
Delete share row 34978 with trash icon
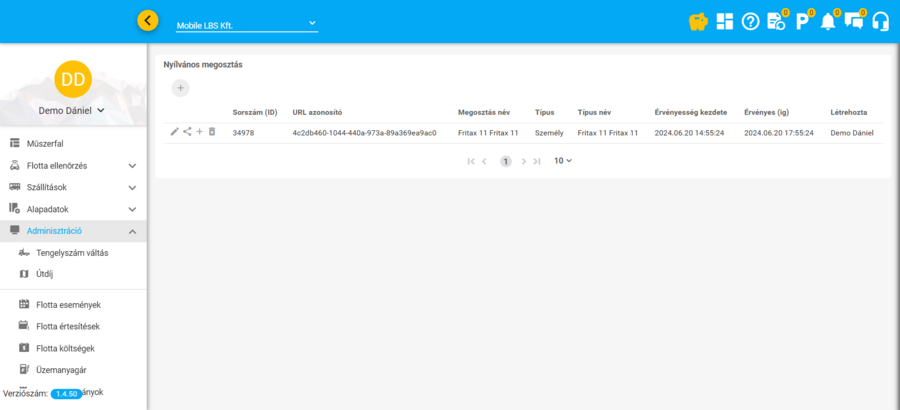[212, 132]
